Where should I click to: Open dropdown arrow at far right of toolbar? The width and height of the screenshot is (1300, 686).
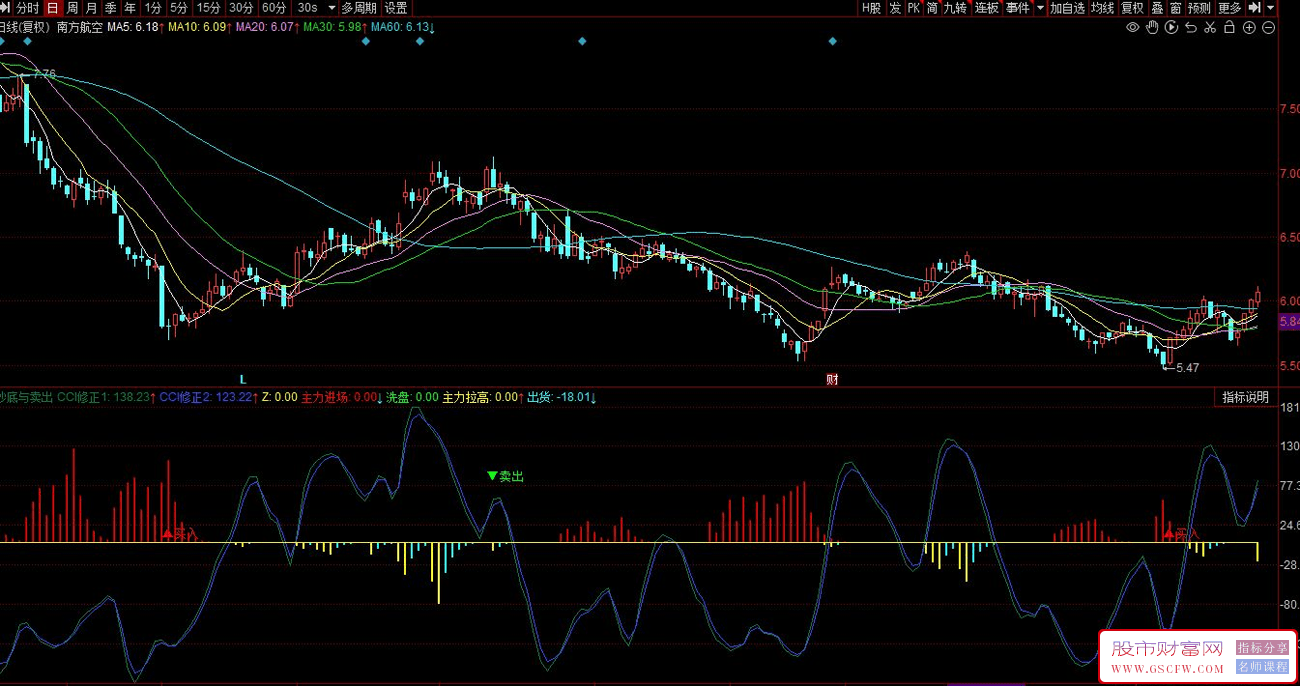coord(1271,8)
